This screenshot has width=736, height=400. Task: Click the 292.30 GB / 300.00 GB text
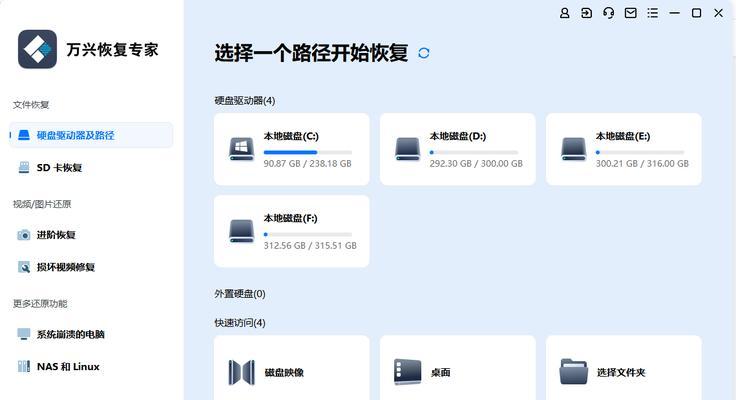(476, 163)
